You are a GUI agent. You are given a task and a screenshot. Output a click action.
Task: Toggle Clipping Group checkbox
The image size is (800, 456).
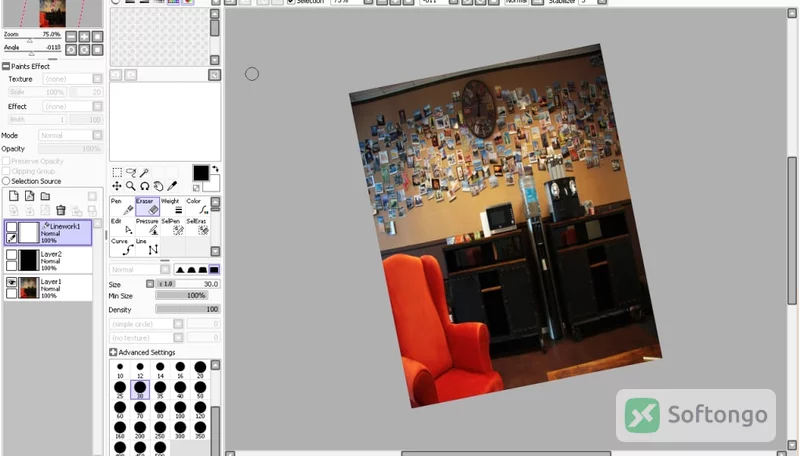tap(6, 171)
